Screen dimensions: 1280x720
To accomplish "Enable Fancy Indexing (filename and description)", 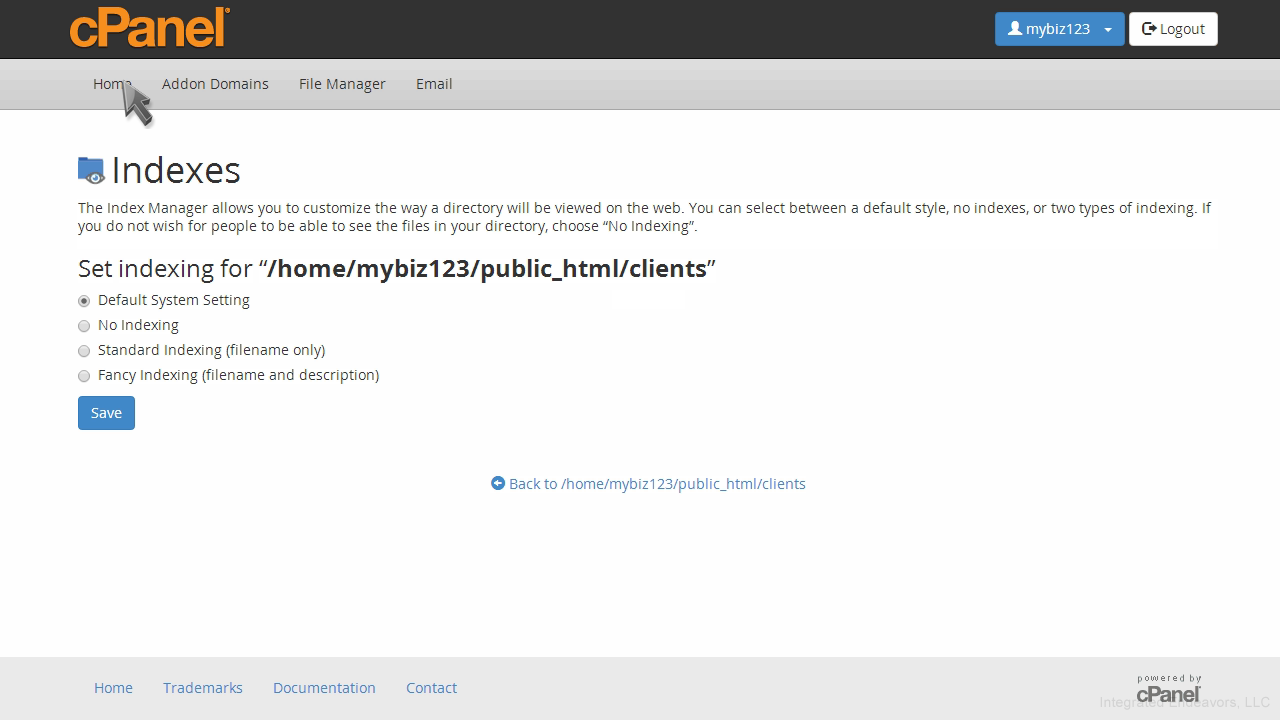I will tap(84, 376).
